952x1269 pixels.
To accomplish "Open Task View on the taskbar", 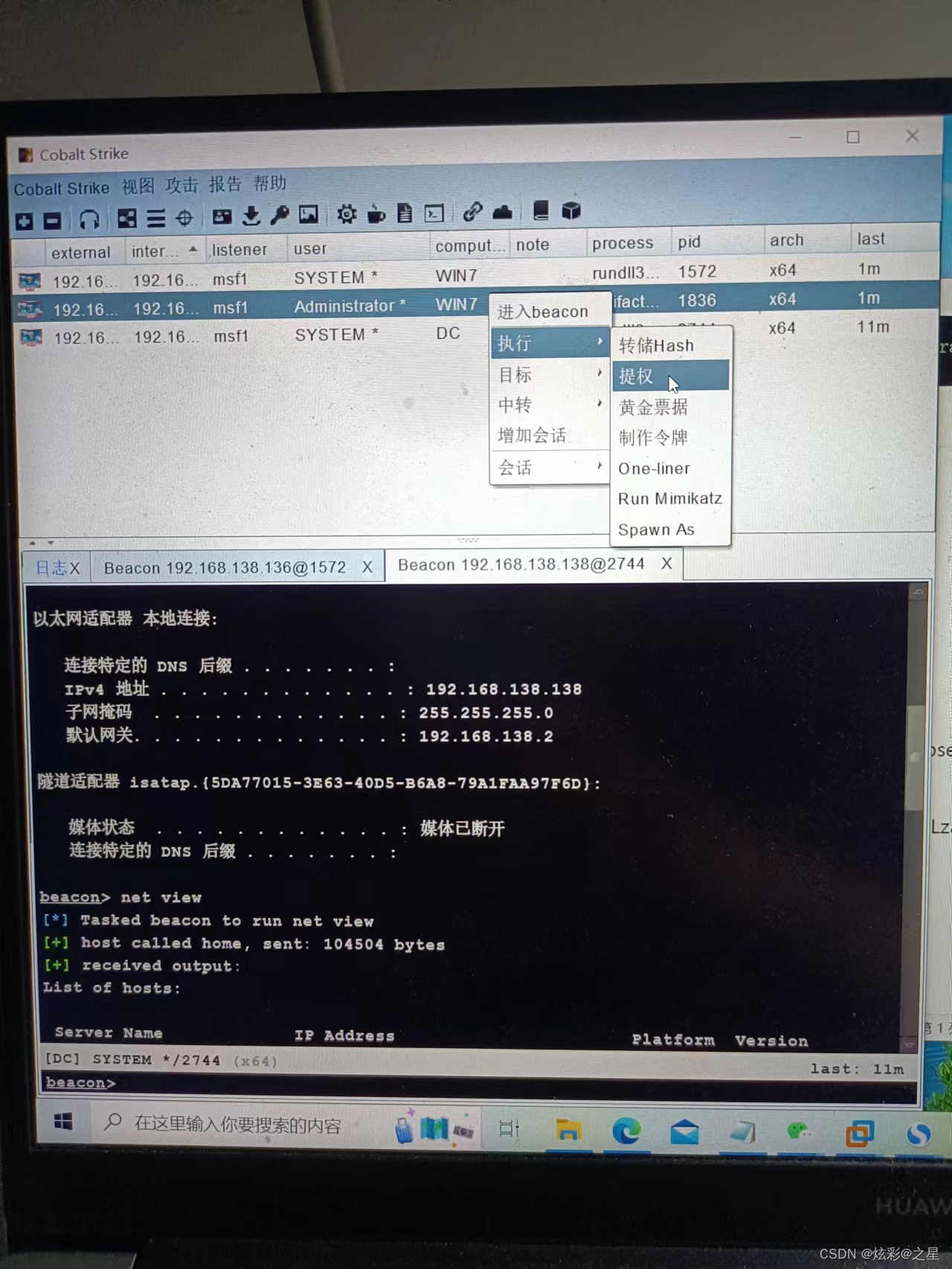I will 509,1128.
